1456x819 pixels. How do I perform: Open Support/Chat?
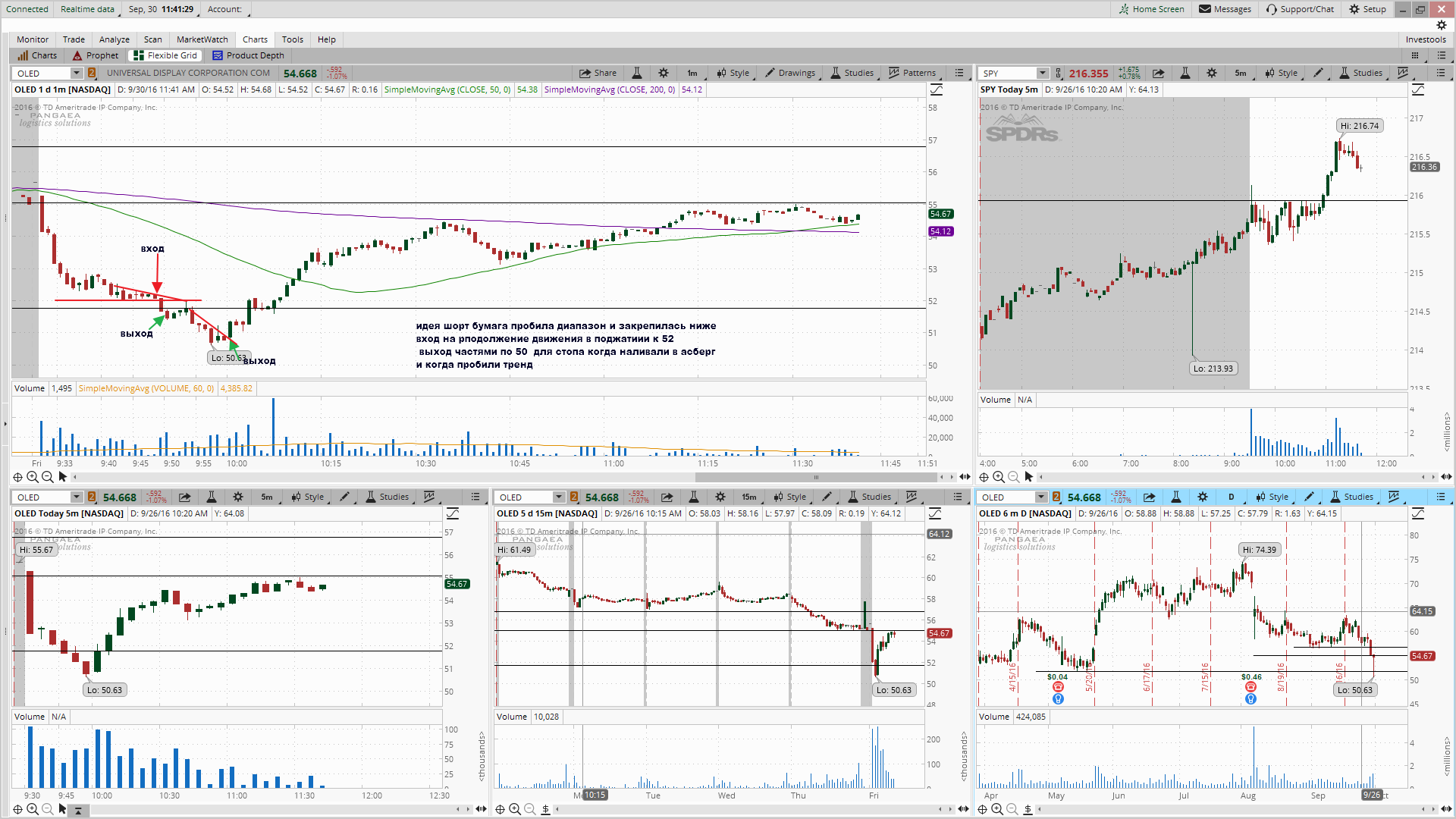point(1300,9)
